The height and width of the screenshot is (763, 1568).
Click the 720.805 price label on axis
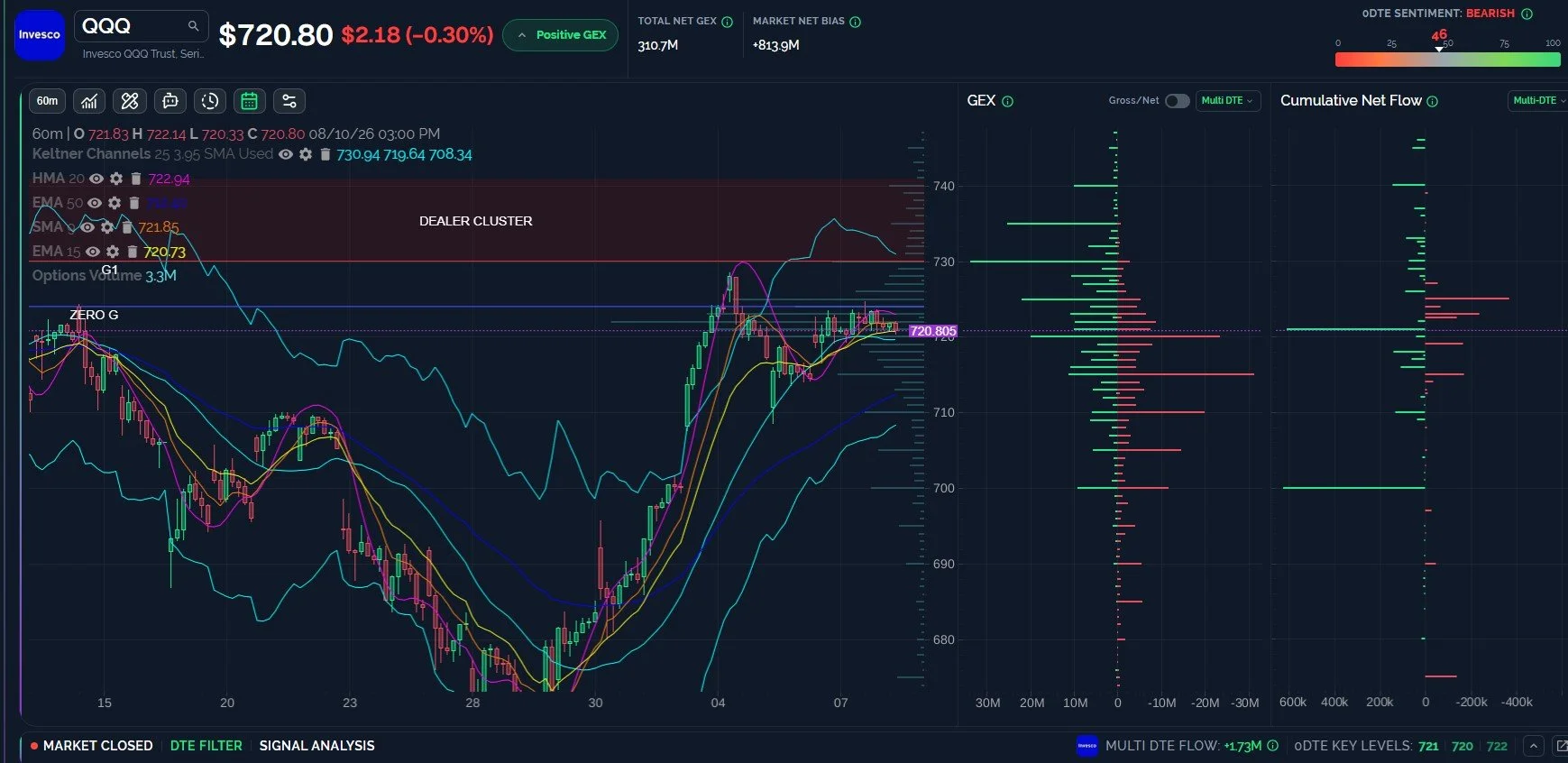point(933,331)
